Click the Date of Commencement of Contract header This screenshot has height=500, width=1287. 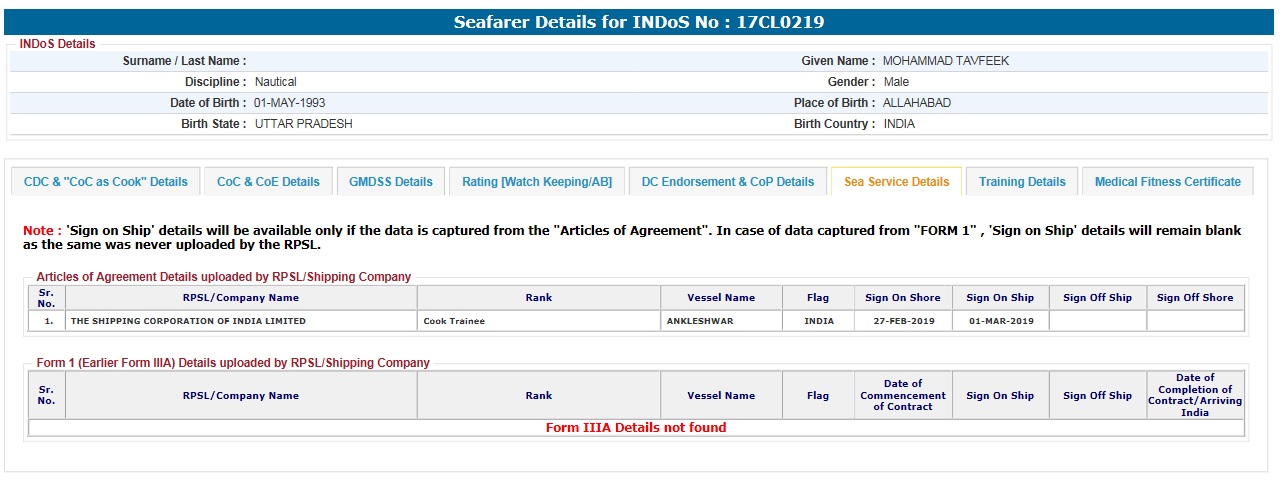(902, 395)
